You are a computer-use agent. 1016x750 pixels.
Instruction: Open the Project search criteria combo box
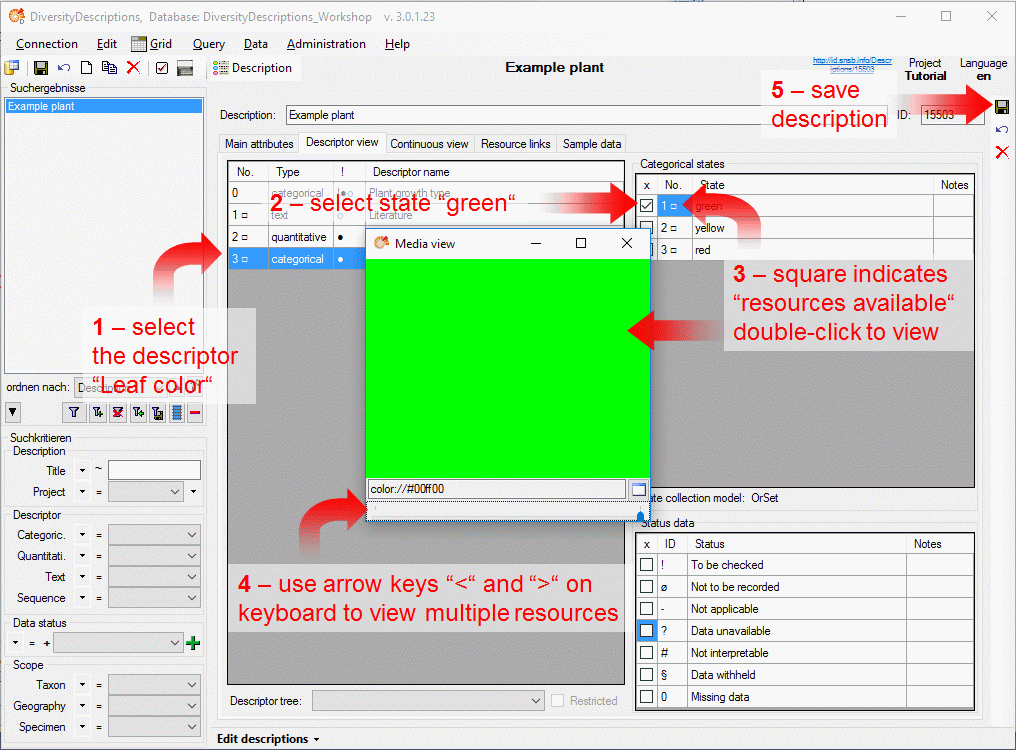click(x=146, y=492)
